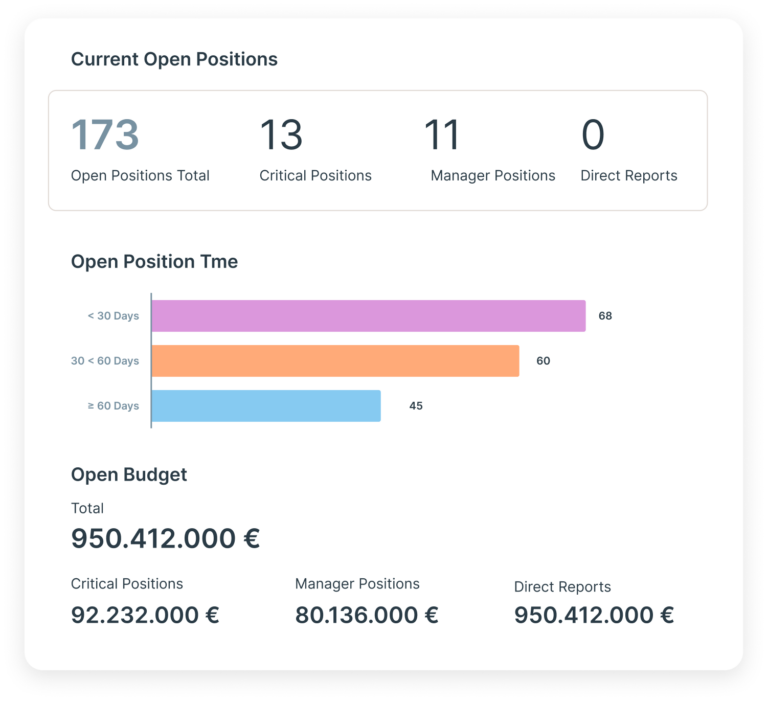Click the bar value label 68
This screenshot has width=768, height=701.
coord(605,316)
